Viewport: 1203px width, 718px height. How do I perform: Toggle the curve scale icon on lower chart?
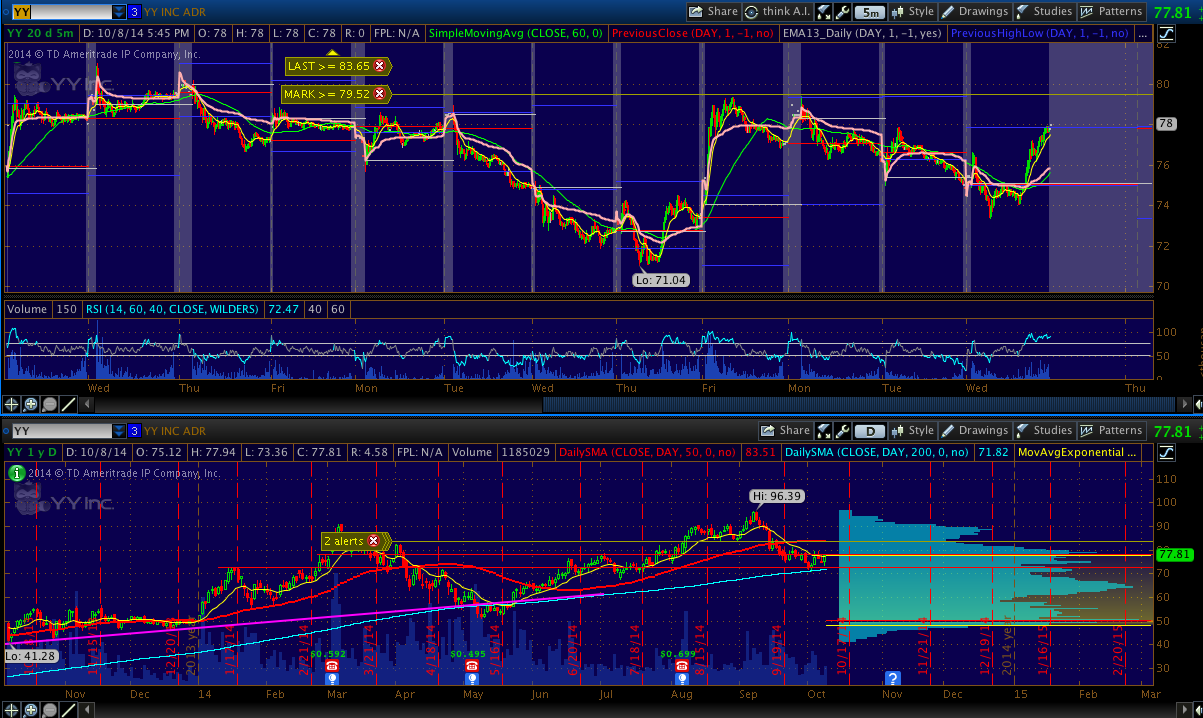1166,452
